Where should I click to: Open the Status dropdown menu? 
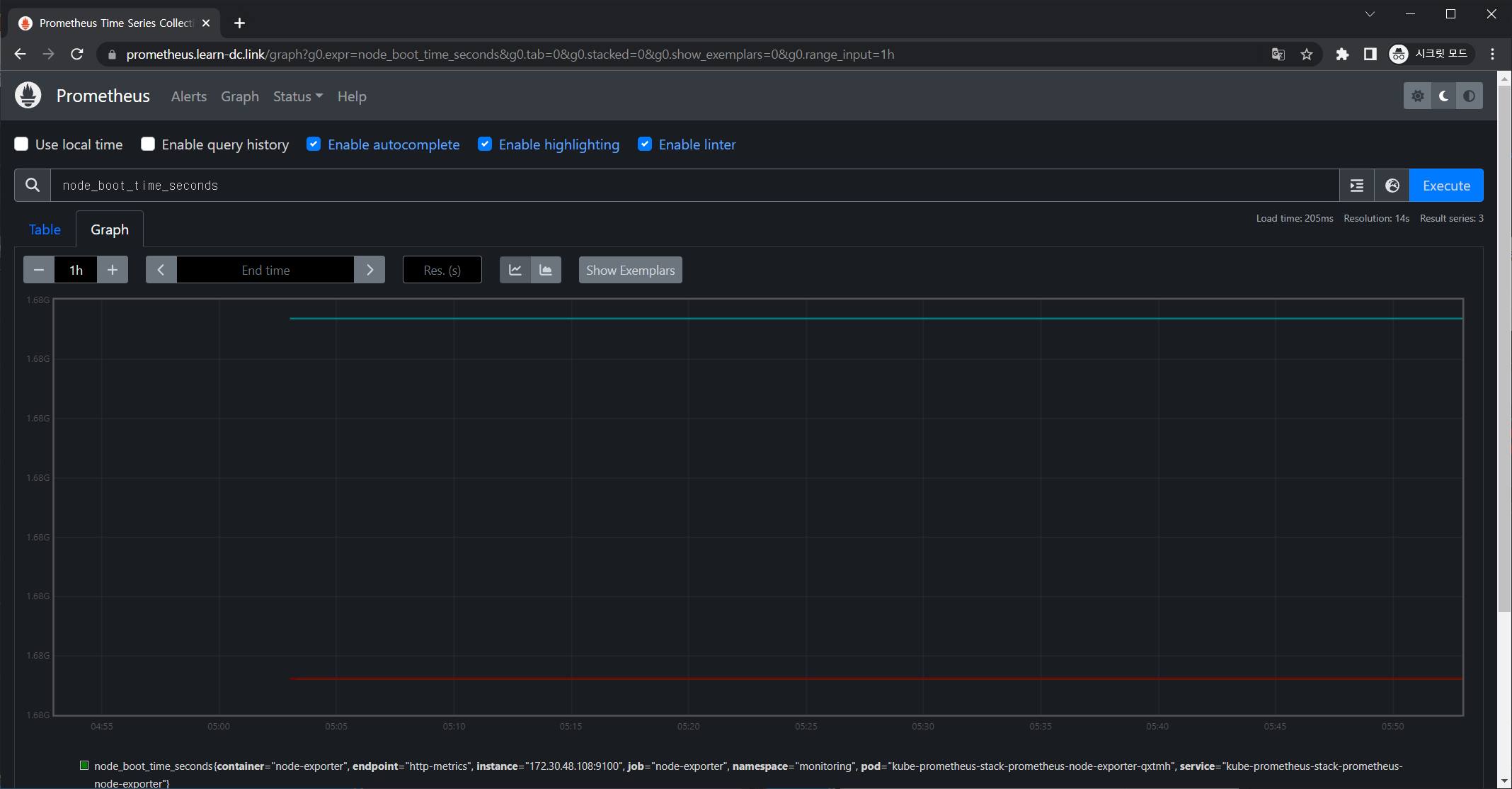click(297, 96)
